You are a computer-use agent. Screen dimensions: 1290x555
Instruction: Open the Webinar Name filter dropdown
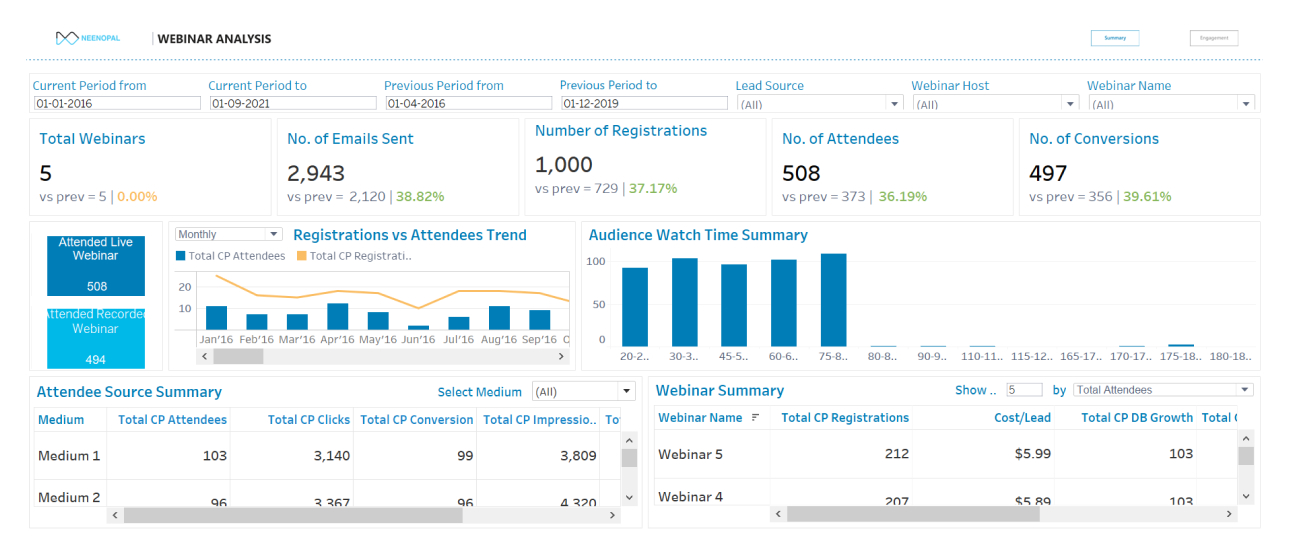click(x=1171, y=104)
